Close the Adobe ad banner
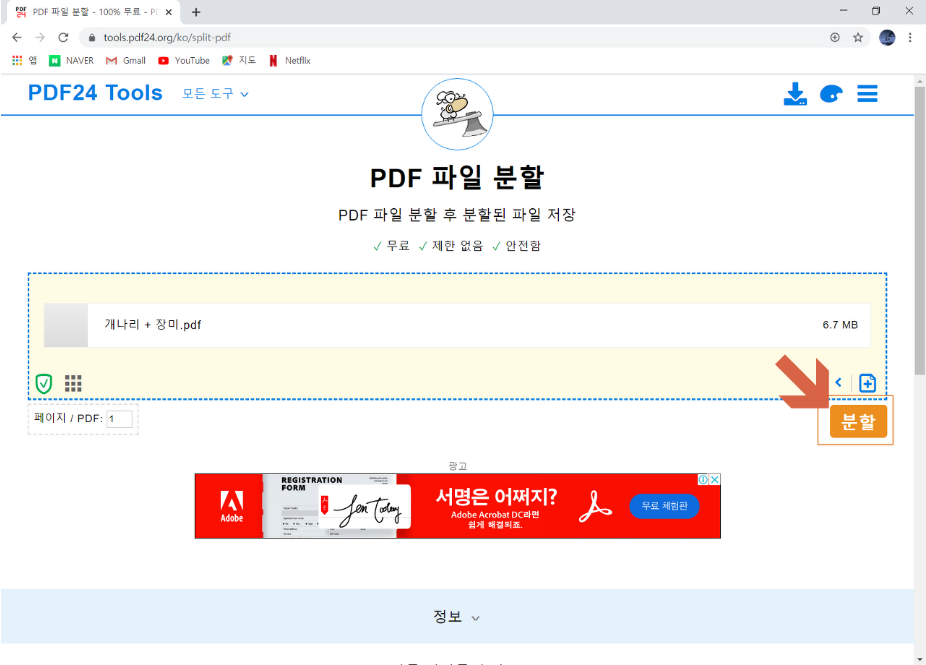 pos(715,480)
